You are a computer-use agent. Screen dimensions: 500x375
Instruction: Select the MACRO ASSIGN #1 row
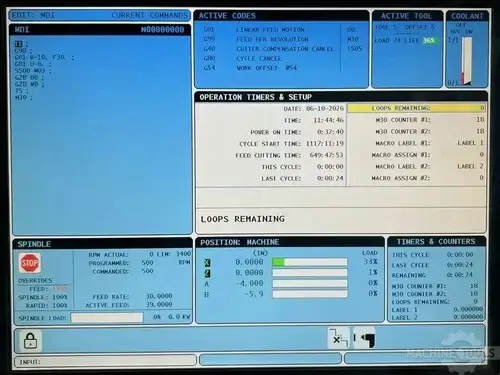(x=416, y=155)
